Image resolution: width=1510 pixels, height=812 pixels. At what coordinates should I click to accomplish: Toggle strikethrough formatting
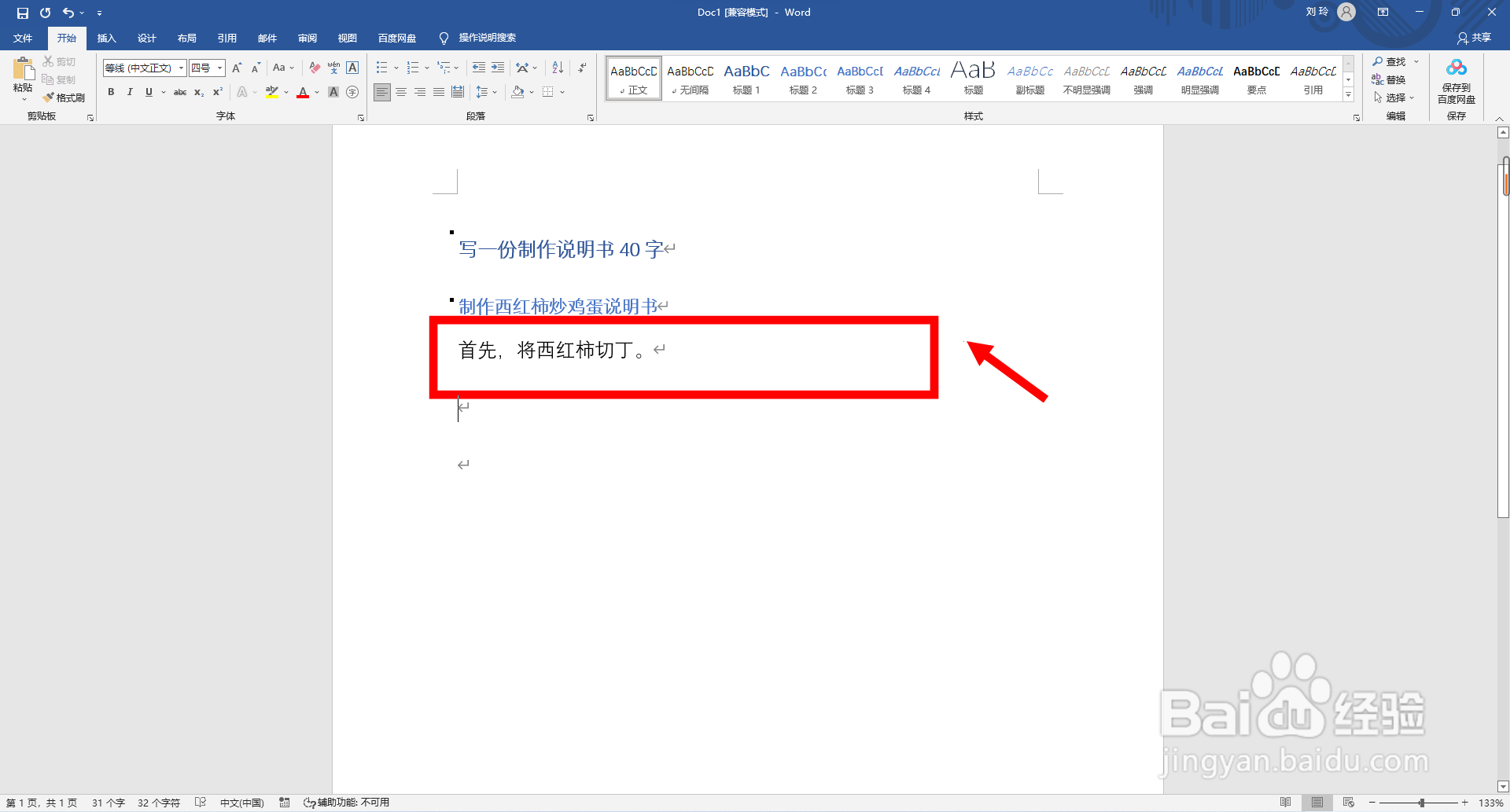(180, 92)
